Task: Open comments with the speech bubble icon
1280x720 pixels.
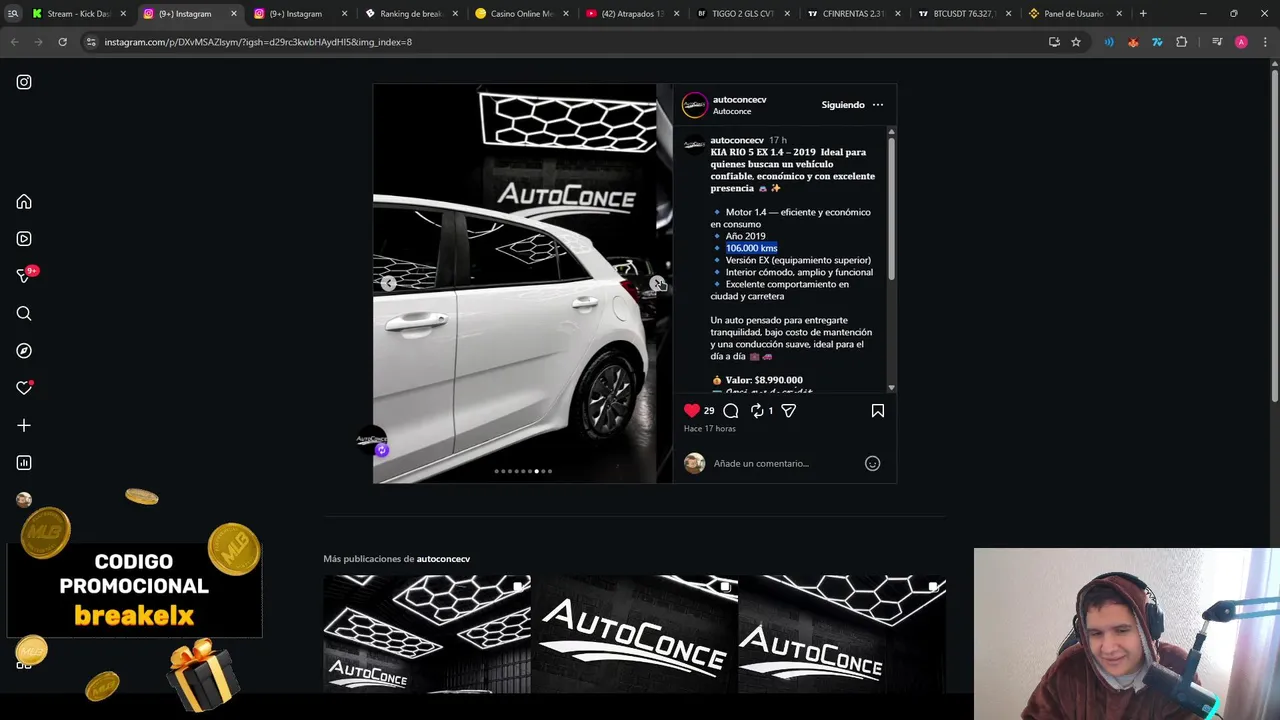Action: tap(731, 411)
